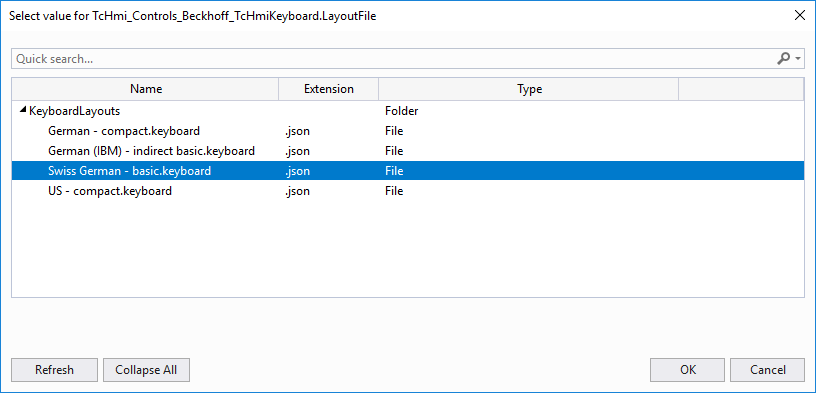
Task: Click .json extension in the Swiss German row
Action: tap(297, 171)
